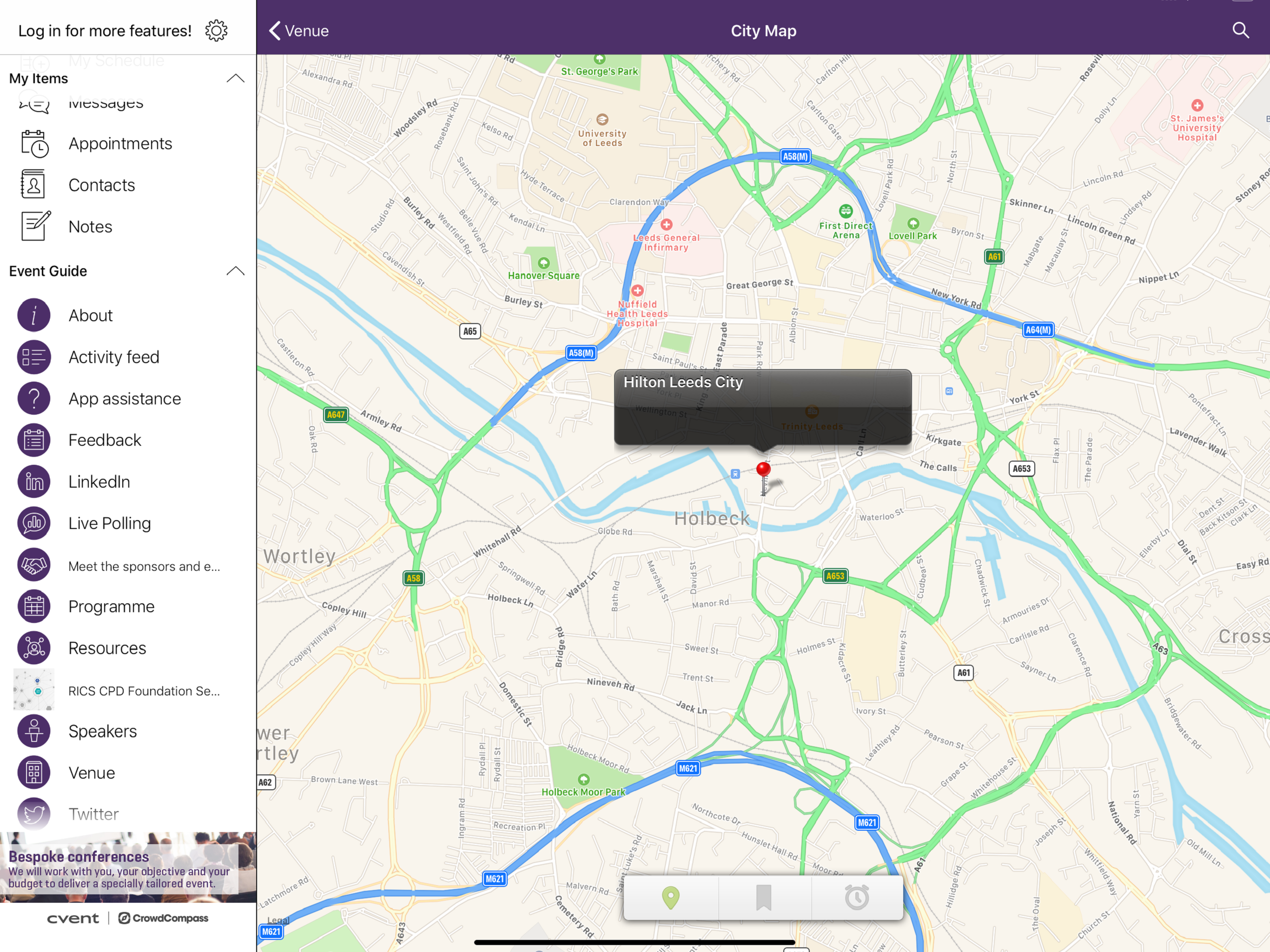Tap the Speakers icon
1270x952 pixels.
click(34, 731)
